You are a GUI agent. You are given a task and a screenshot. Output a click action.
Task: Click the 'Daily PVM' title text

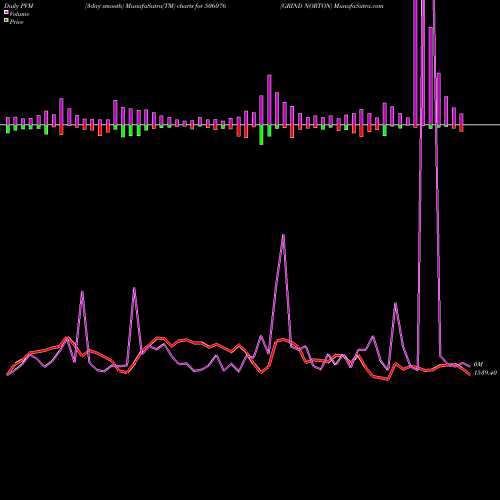coord(19,6)
